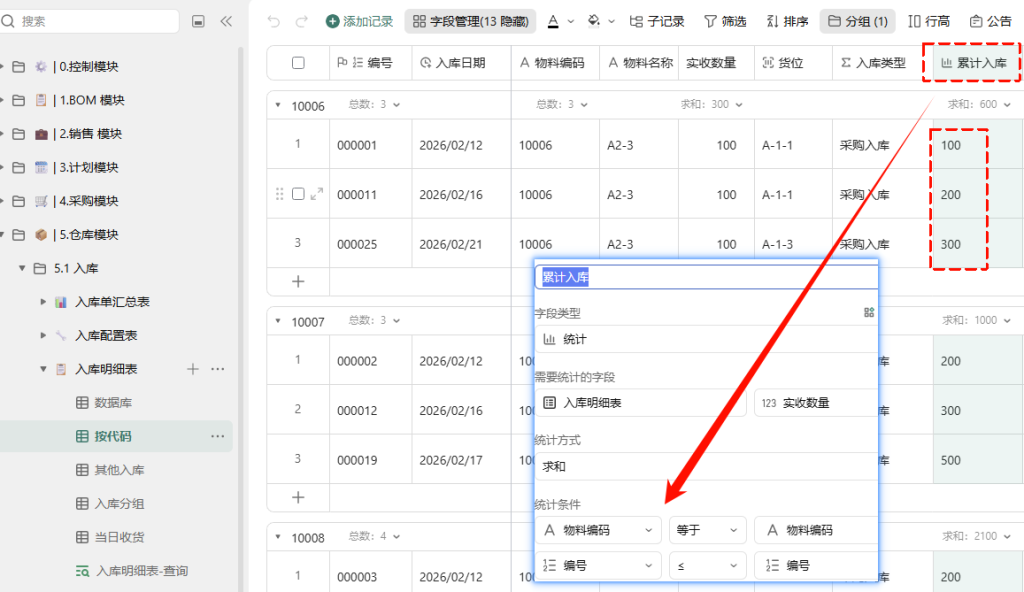Click the undo arrow icon
Screen dimensions: 1024x592
(x=274, y=22)
